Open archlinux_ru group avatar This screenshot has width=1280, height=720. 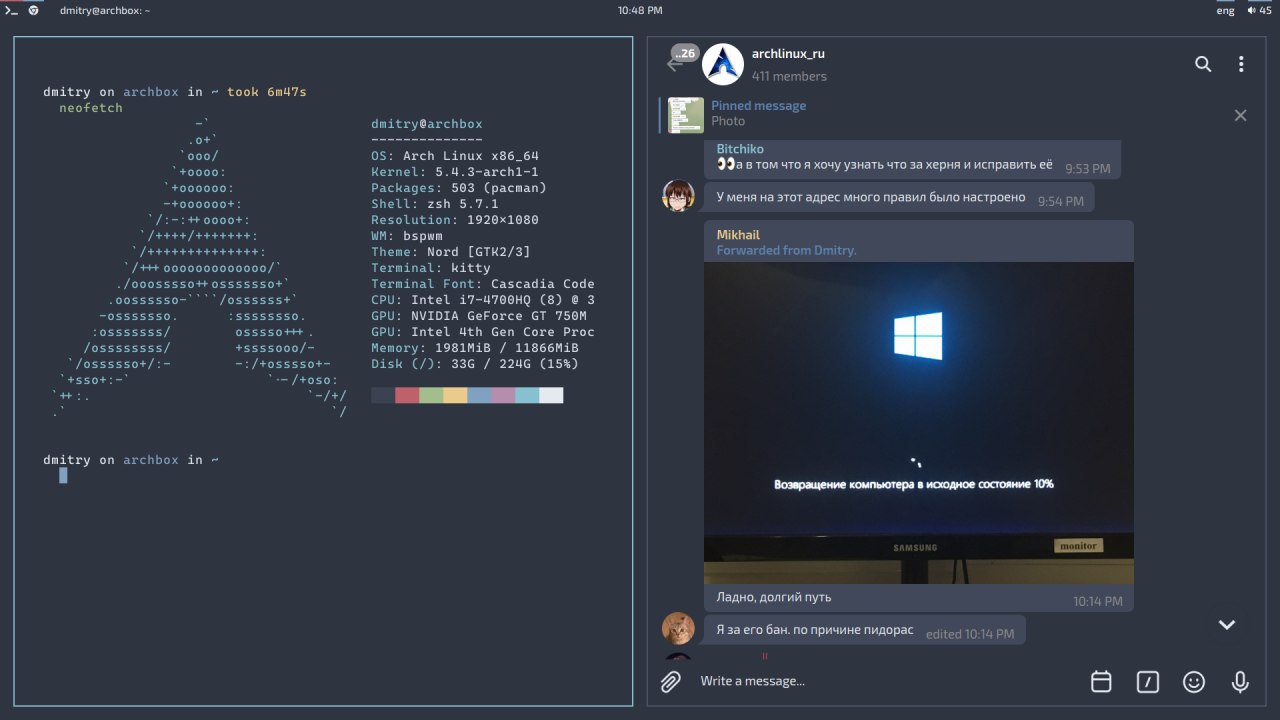tap(723, 64)
